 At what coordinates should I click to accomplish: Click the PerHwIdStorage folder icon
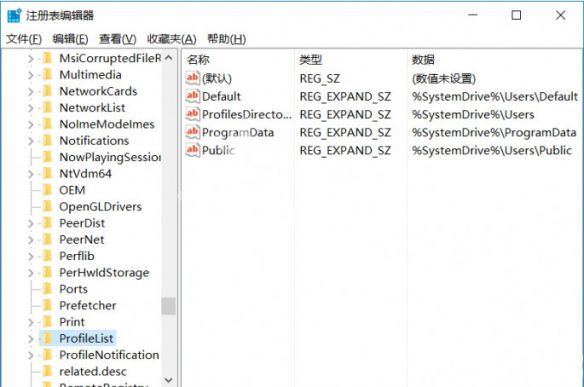coord(47,272)
